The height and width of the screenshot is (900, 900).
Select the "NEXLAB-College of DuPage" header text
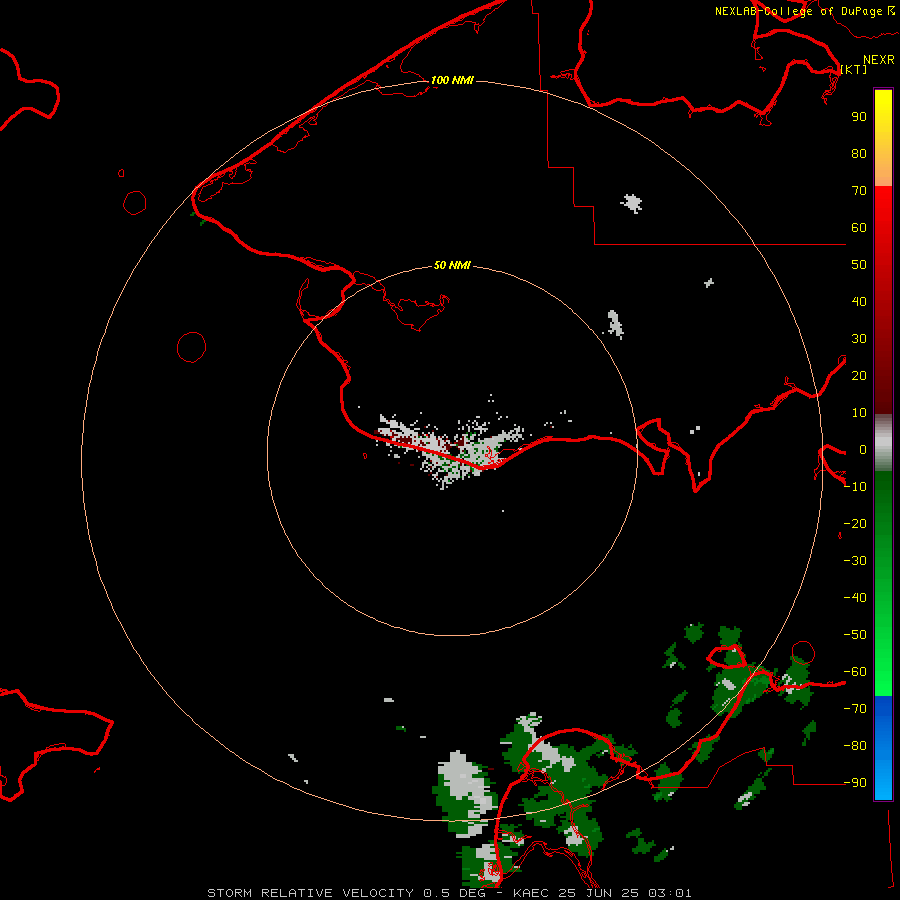pos(798,11)
